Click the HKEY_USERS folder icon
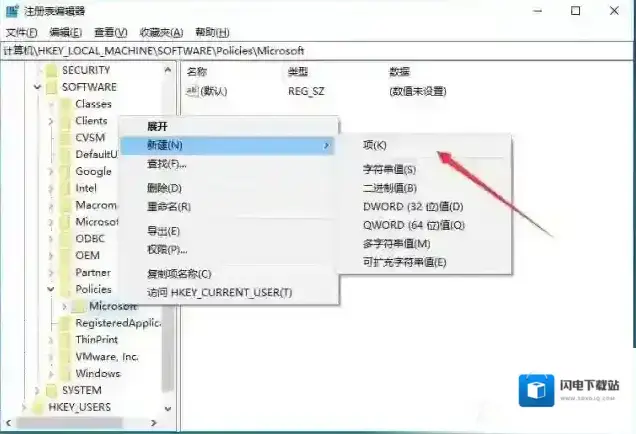The image size is (636, 434). pyautogui.click(x=37, y=407)
